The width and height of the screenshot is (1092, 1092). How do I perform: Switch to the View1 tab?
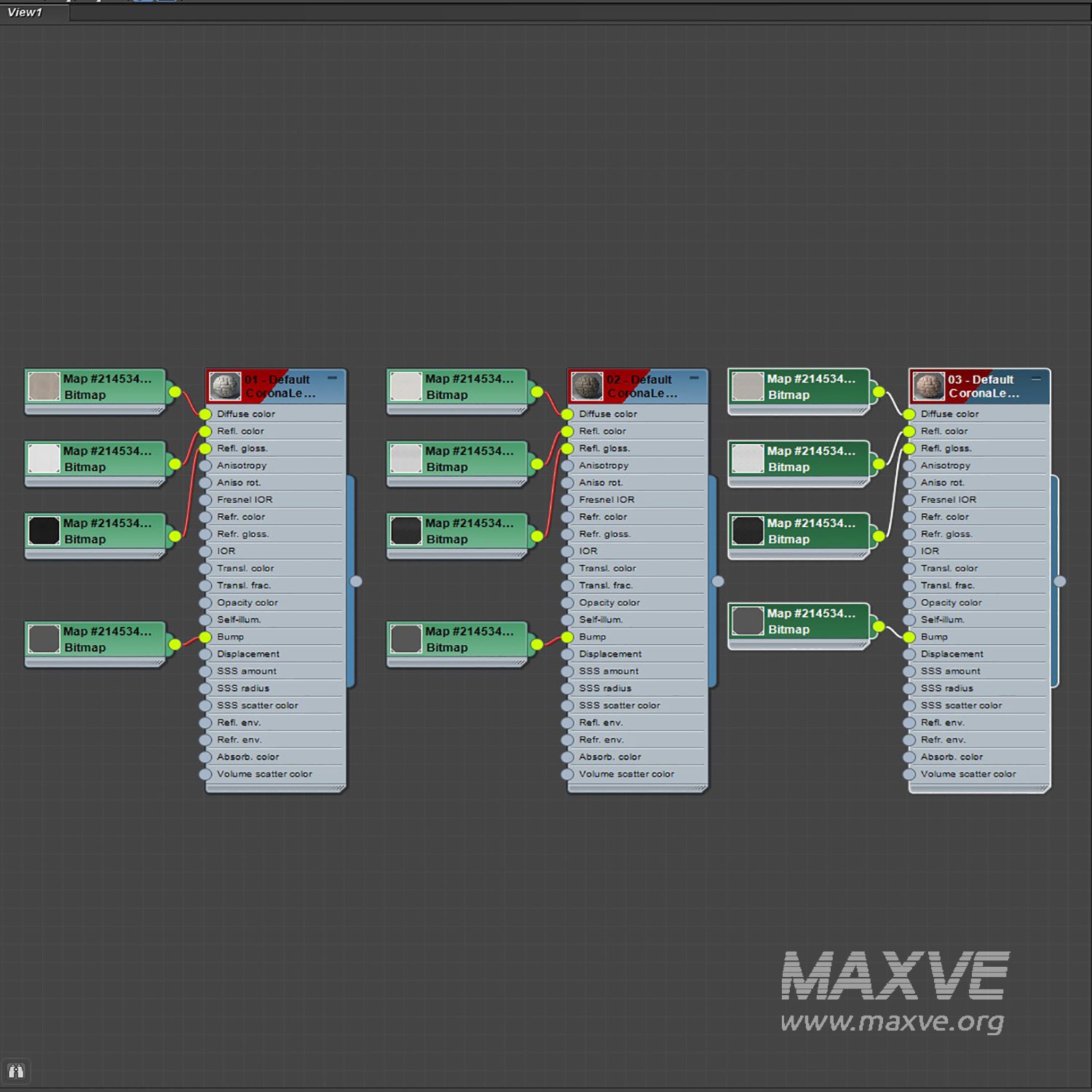point(25,12)
